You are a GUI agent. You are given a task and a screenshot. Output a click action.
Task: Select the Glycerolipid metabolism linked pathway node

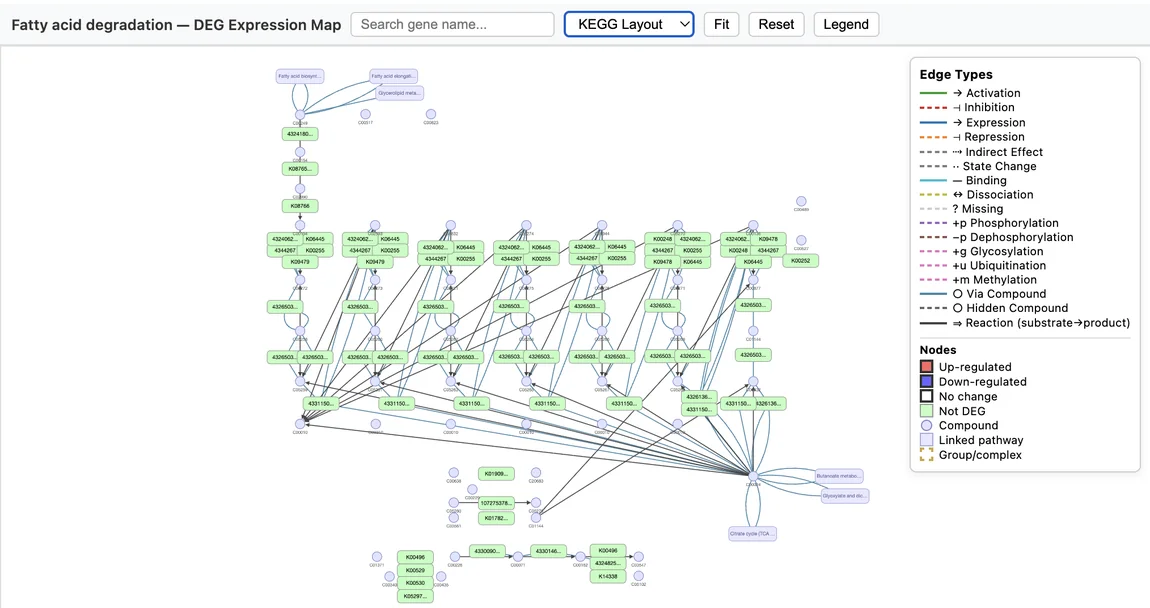coord(400,93)
